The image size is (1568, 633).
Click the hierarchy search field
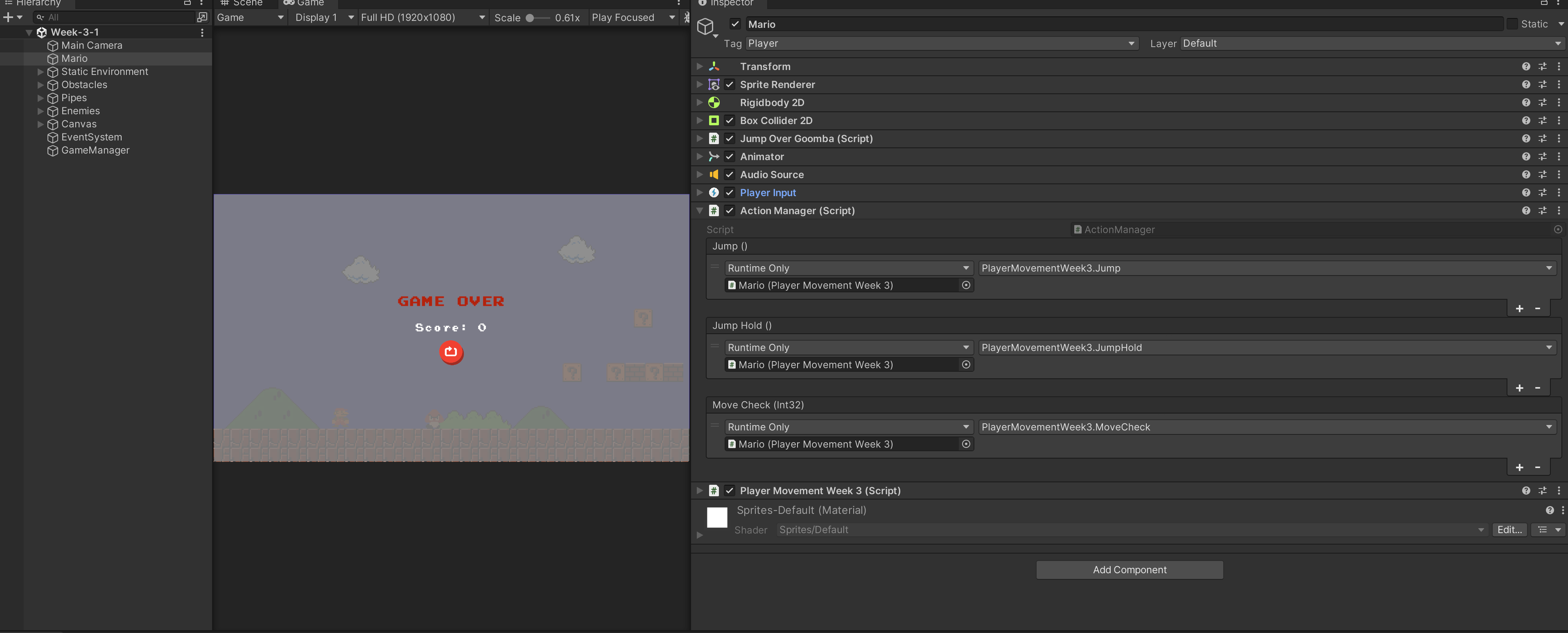pos(114,17)
